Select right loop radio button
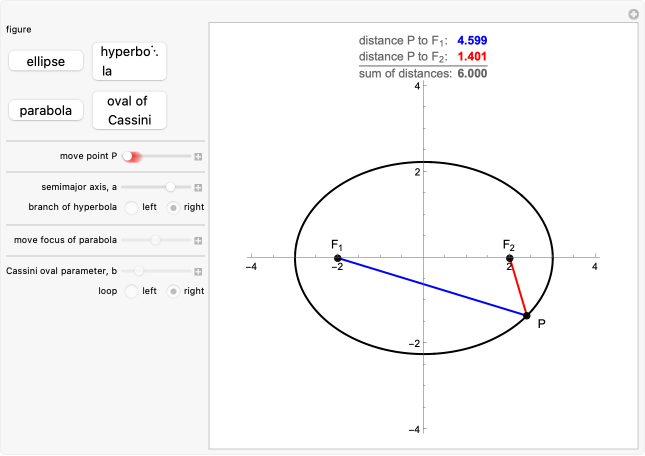Screen dimensions: 645x456 click(174, 291)
